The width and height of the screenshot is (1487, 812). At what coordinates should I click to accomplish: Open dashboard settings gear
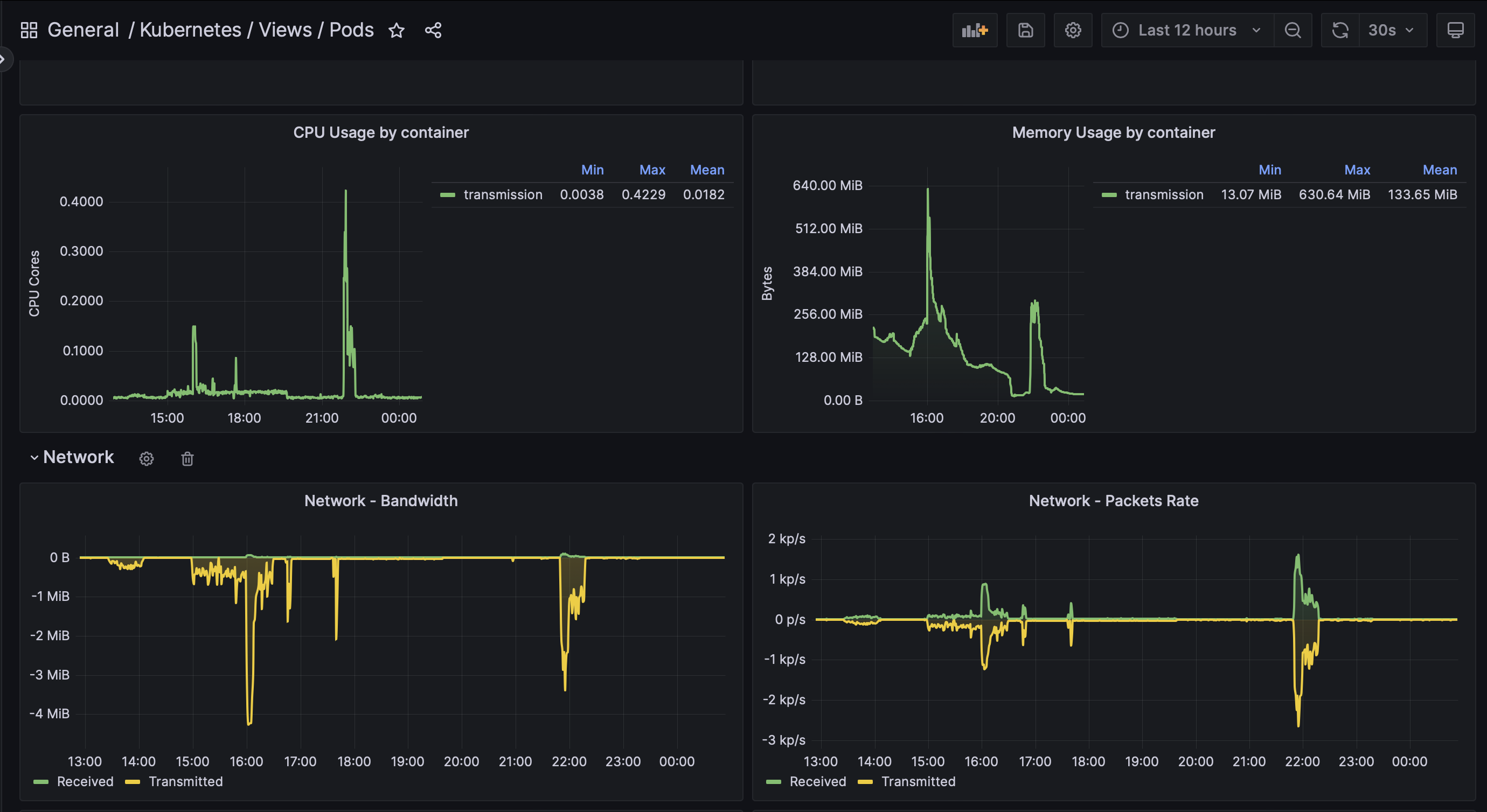tap(1073, 30)
